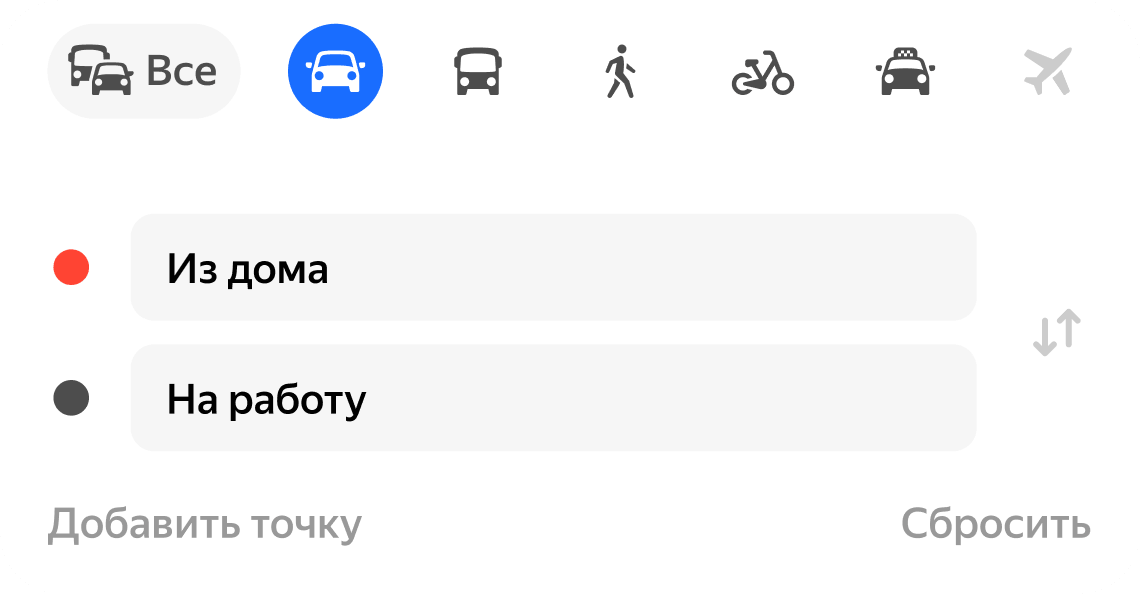Click the gray destination point marker
Image resolution: width=1140 pixels, height=594 pixels.
pos(71,398)
